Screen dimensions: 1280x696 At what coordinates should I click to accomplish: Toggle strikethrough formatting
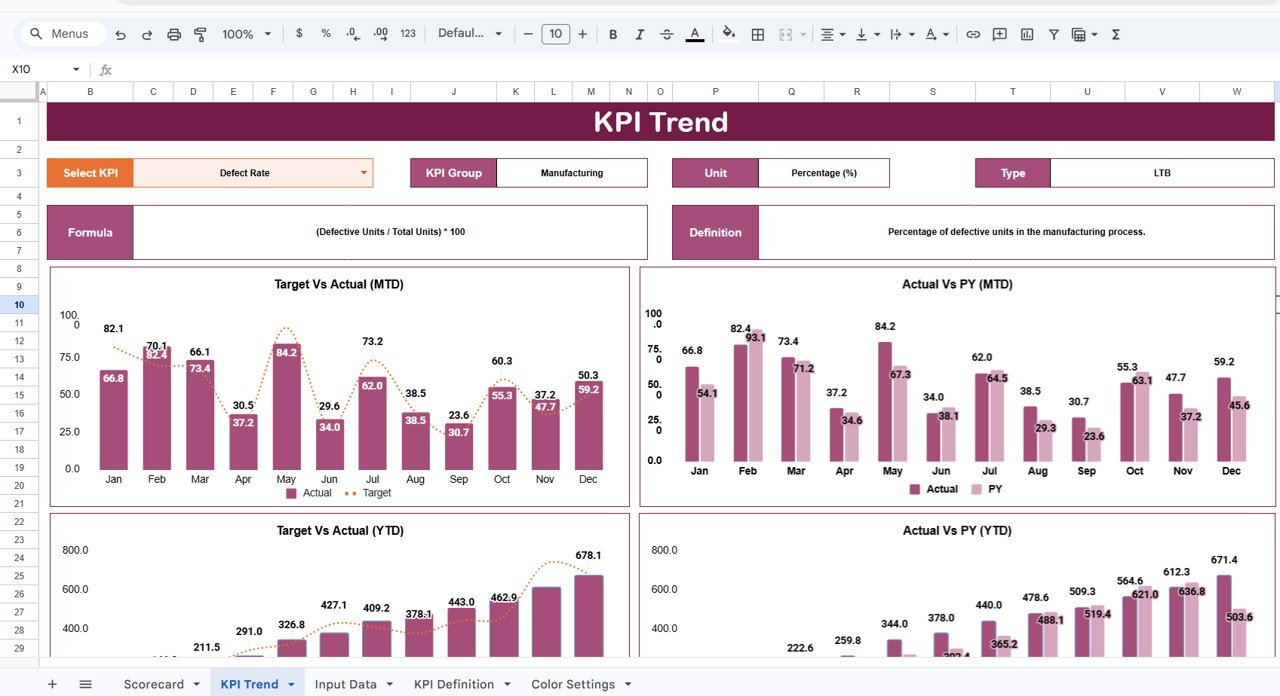[x=666, y=33]
